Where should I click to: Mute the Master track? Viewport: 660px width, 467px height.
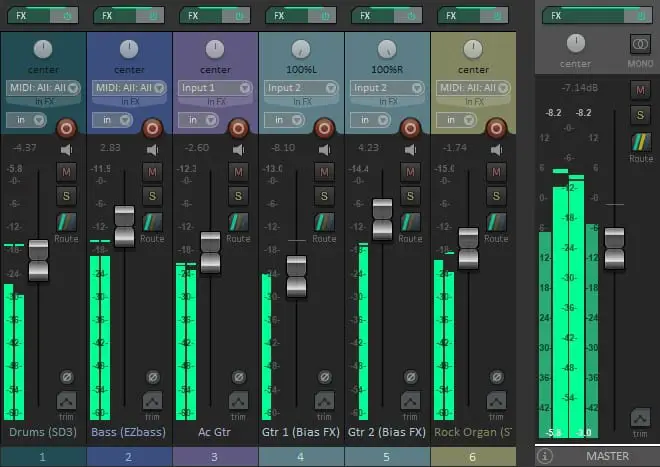tap(640, 90)
